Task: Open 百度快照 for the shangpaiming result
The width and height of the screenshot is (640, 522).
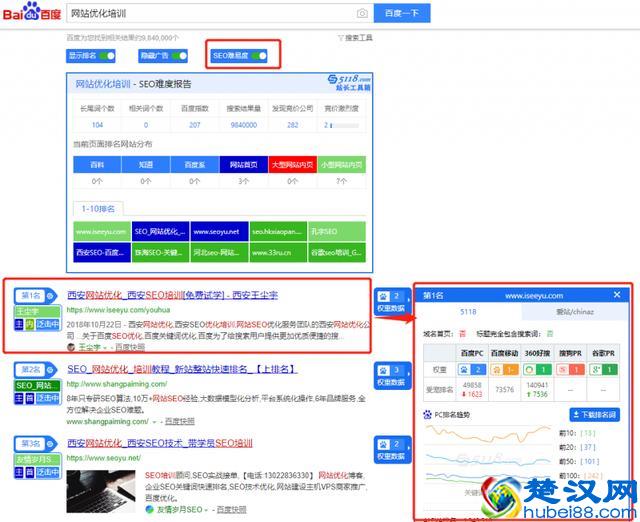Action: tap(180, 421)
